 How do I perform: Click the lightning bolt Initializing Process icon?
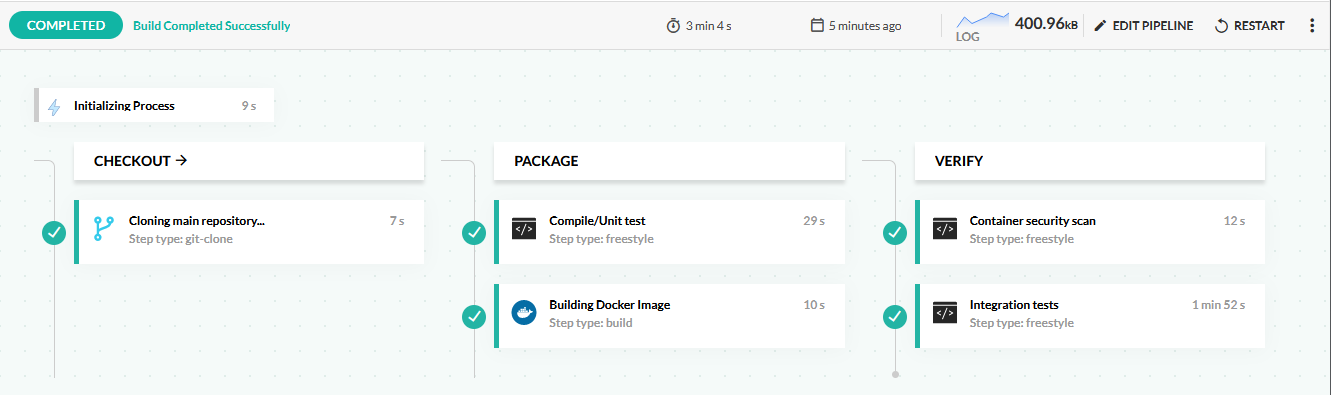(54, 106)
